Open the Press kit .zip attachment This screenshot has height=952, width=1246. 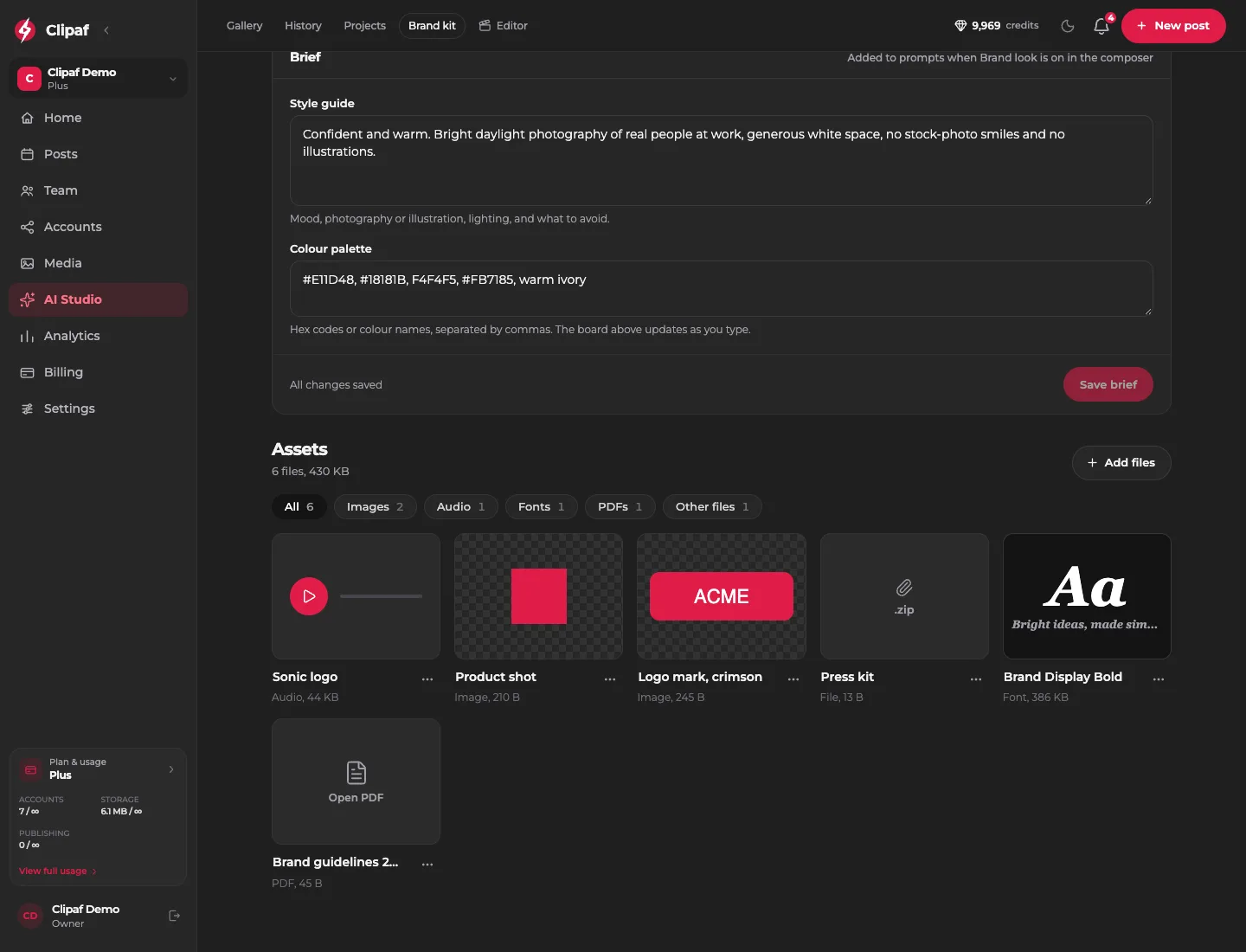point(904,596)
